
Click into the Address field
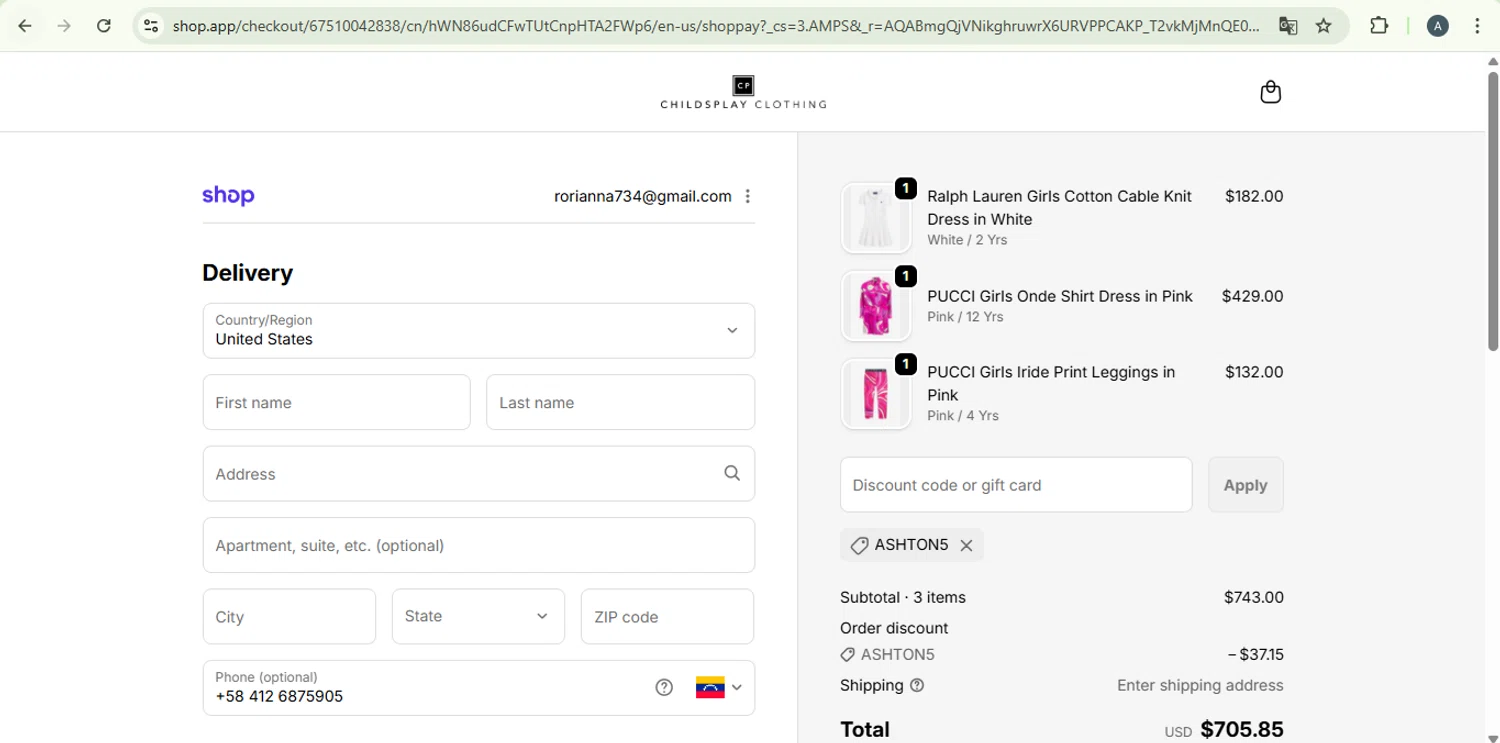[x=478, y=473]
